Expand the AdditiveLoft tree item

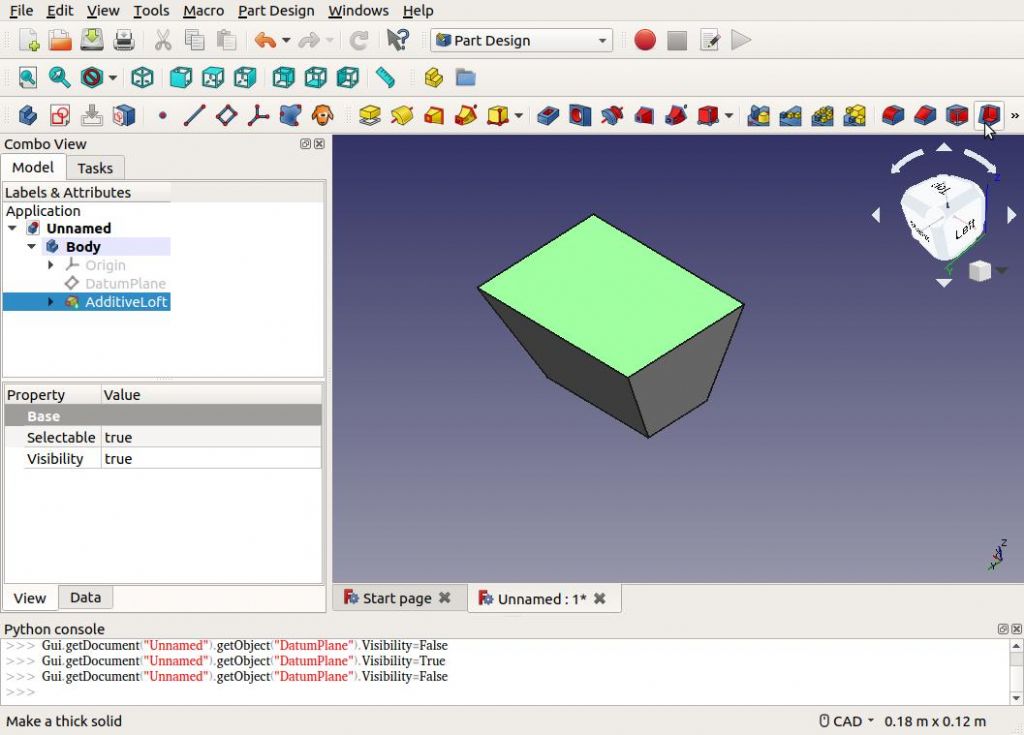(51, 302)
